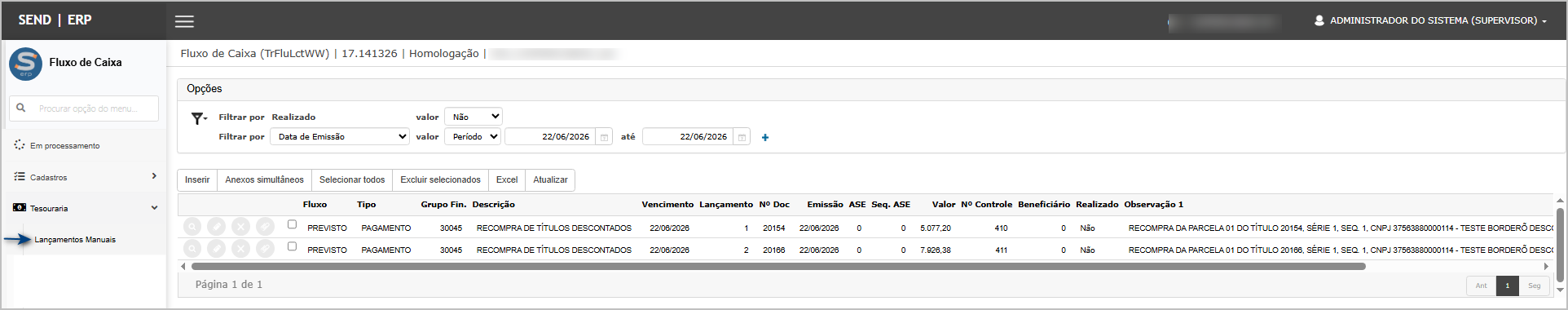Open the calendar picker for end date
1568x310 pixels.
point(742,137)
